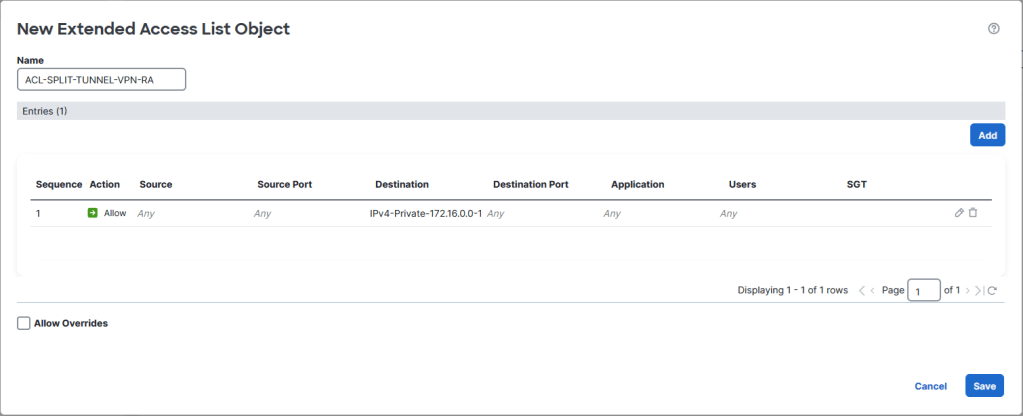Screen dimensions: 1023x416
Task: Click the Page number input box
Action: pyautogui.click(x=923, y=291)
